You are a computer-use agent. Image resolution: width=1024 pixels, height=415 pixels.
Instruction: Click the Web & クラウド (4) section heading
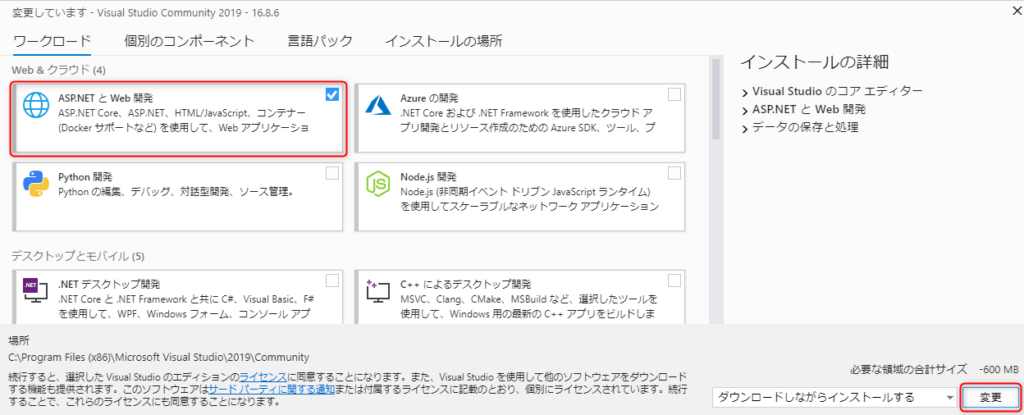(58, 70)
